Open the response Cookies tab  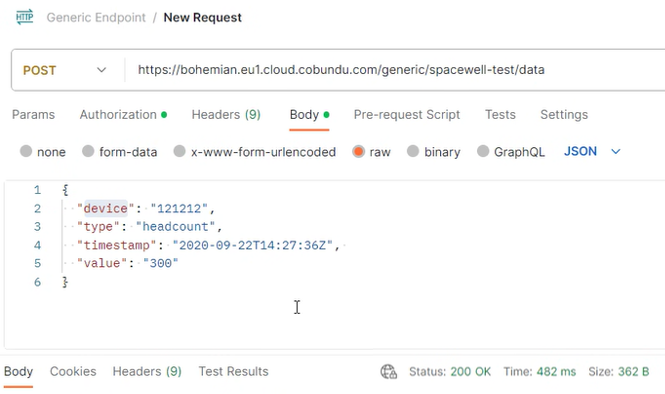[73, 372]
